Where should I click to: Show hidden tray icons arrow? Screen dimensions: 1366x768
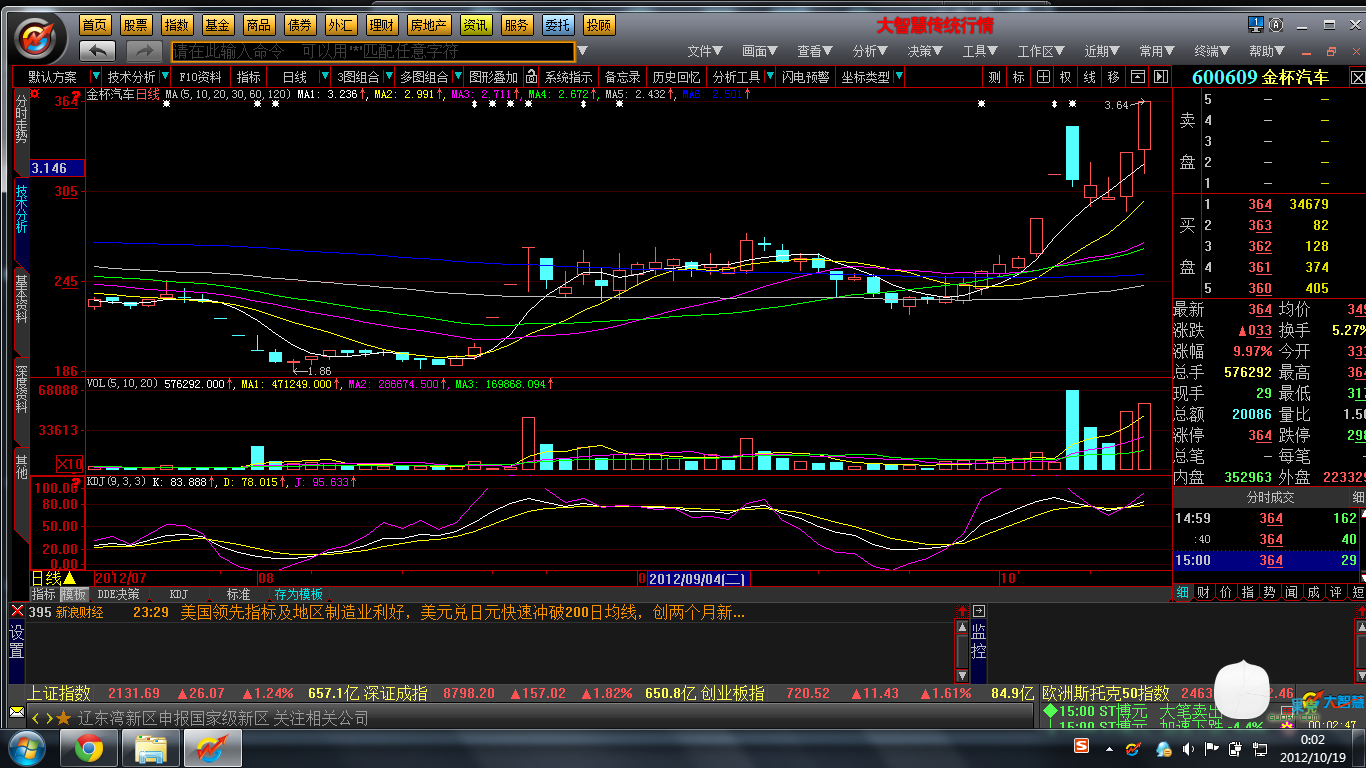[x=1109, y=748]
